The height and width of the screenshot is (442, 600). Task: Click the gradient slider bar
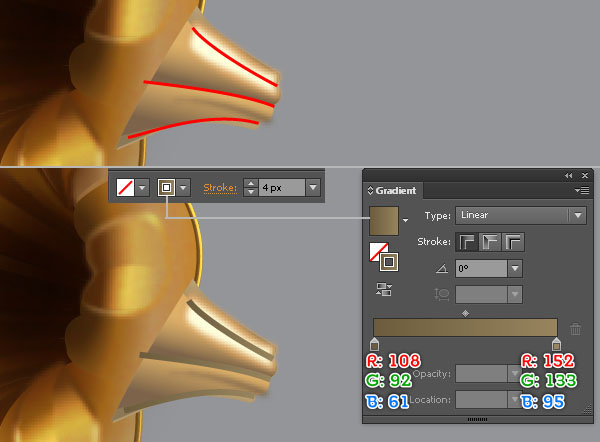[x=465, y=327]
